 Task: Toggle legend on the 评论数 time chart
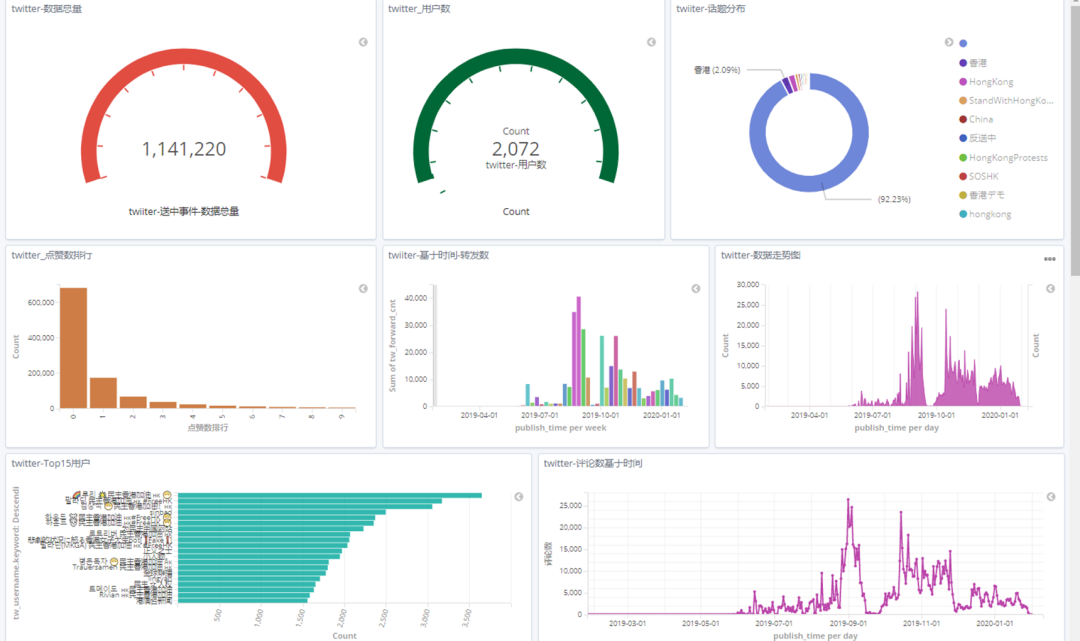pyautogui.click(x=1051, y=496)
